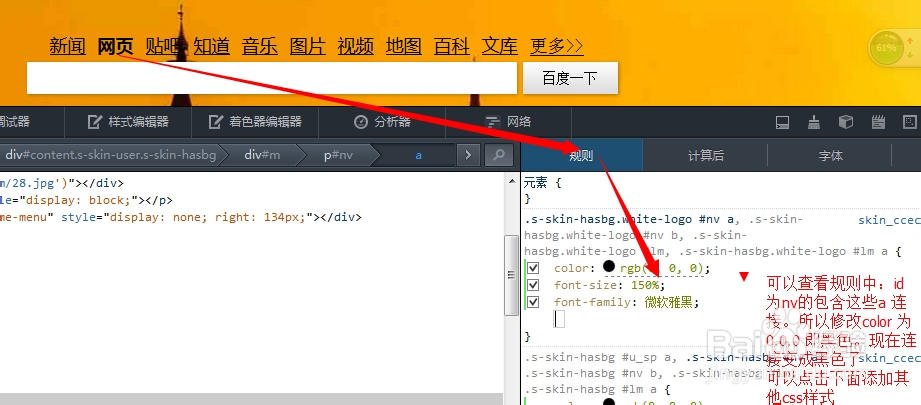Click the 61% circular widget
The width and height of the screenshot is (921, 405).
(886, 48)
